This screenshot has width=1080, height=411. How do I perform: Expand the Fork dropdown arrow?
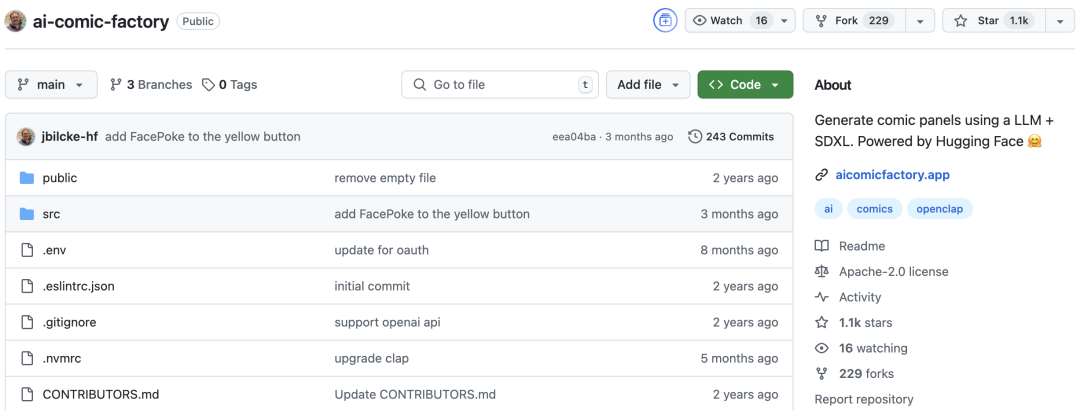(920, 21)
